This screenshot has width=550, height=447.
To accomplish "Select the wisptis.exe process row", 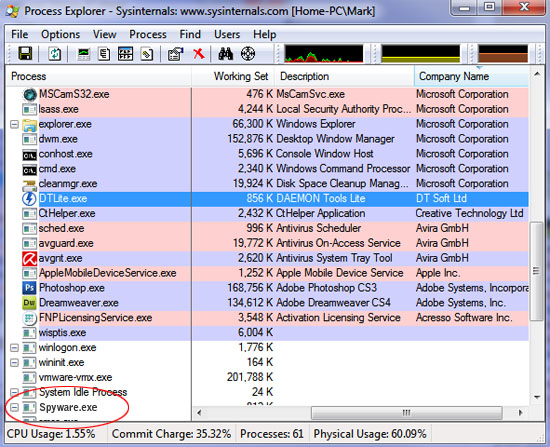I will pyautogui.click(x=267, y=333).
